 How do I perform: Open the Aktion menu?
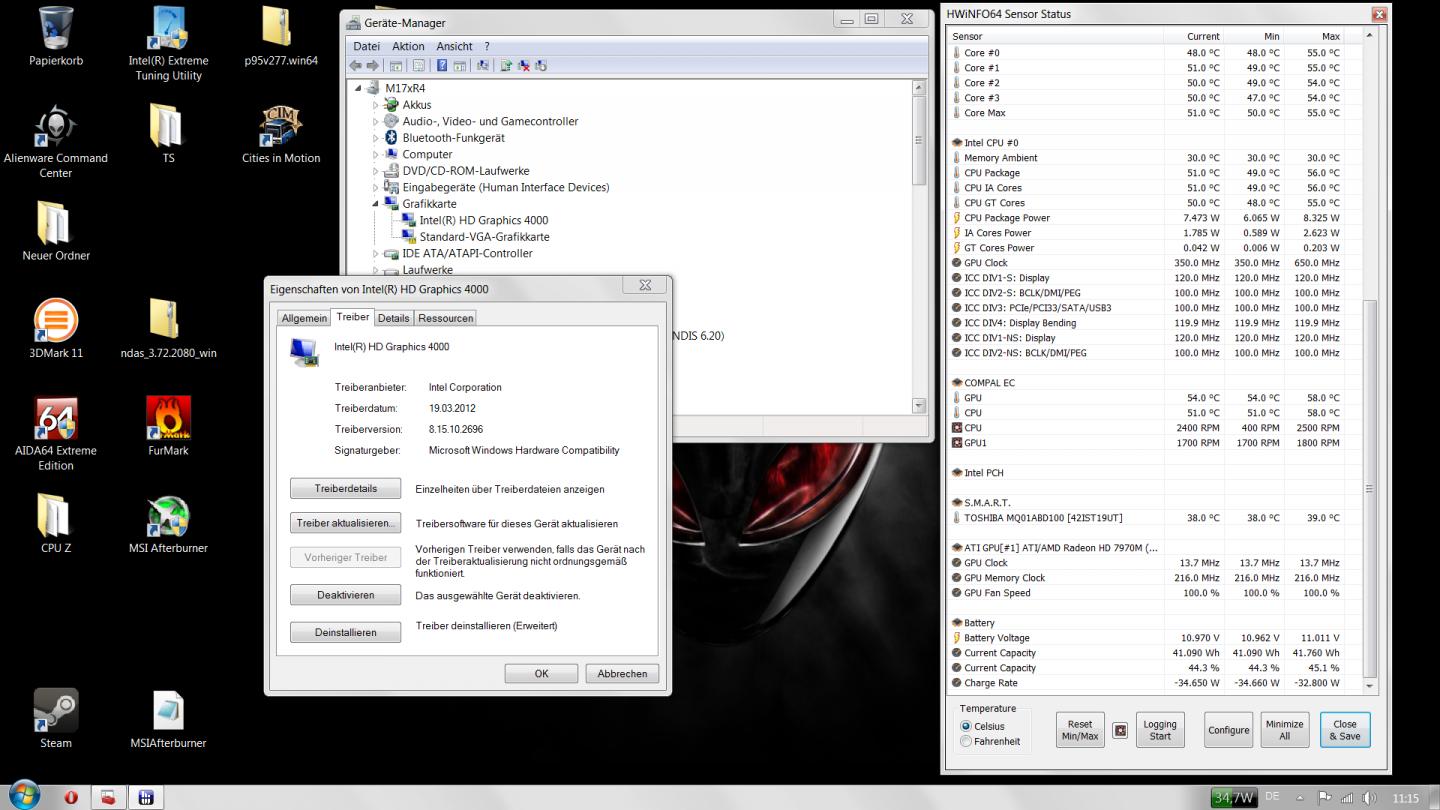click(408, 46)
